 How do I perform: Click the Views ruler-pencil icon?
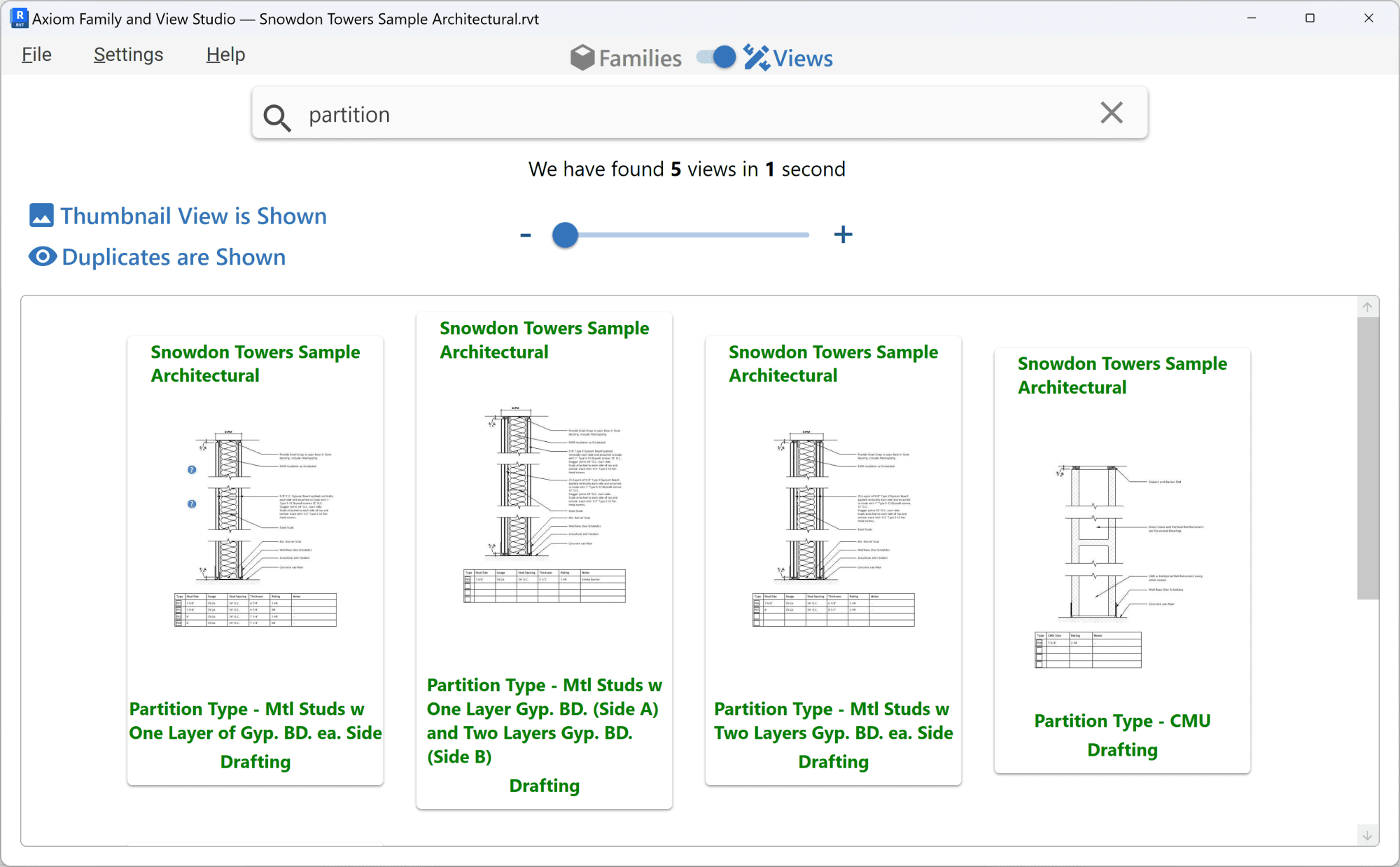[x=756, y=57]
